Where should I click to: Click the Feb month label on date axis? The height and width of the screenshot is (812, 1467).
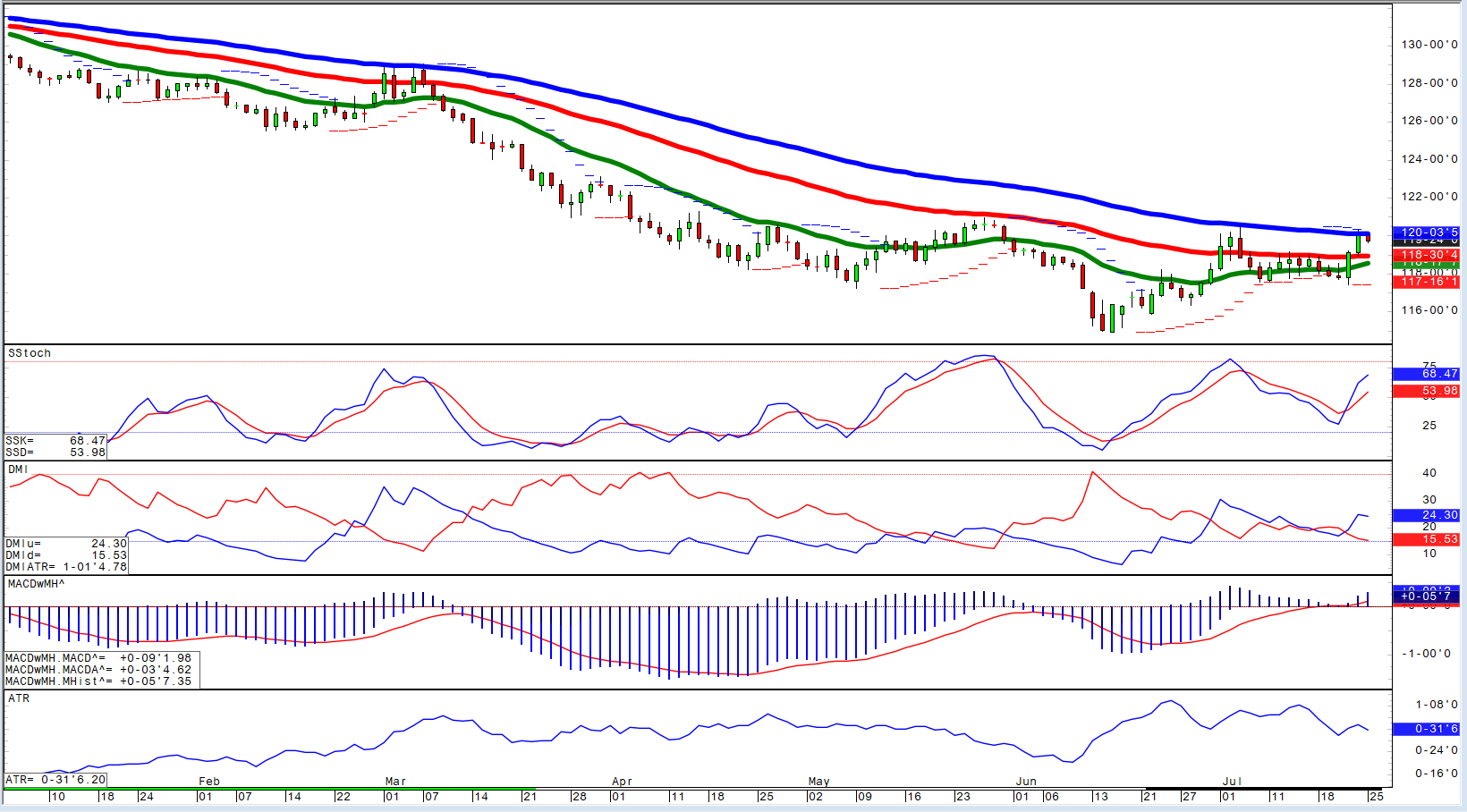pos(209,782)
